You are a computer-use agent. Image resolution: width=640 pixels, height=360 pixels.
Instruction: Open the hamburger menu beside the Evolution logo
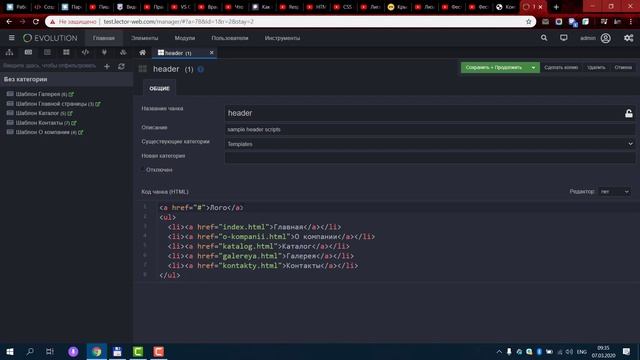[11, 38]
